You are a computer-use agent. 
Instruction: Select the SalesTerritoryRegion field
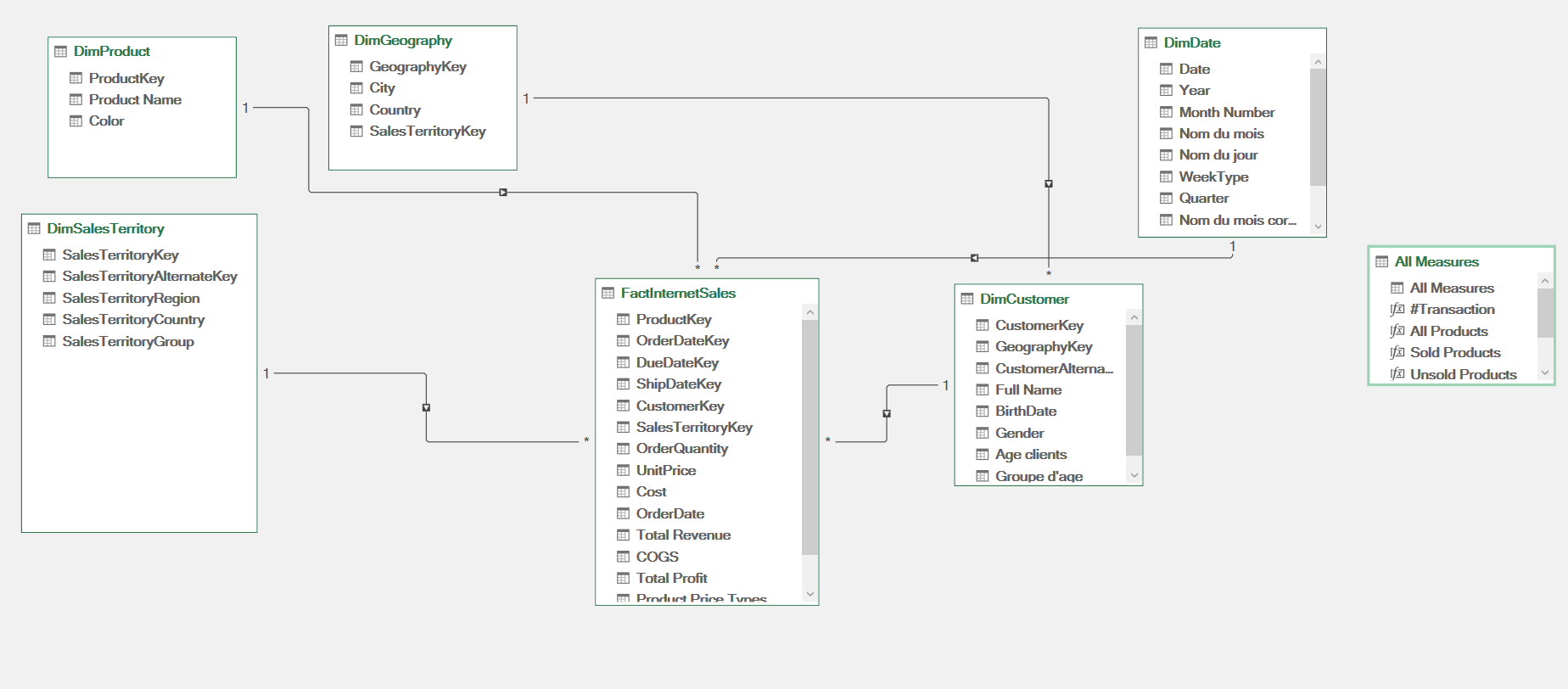[x=131, y=299]
